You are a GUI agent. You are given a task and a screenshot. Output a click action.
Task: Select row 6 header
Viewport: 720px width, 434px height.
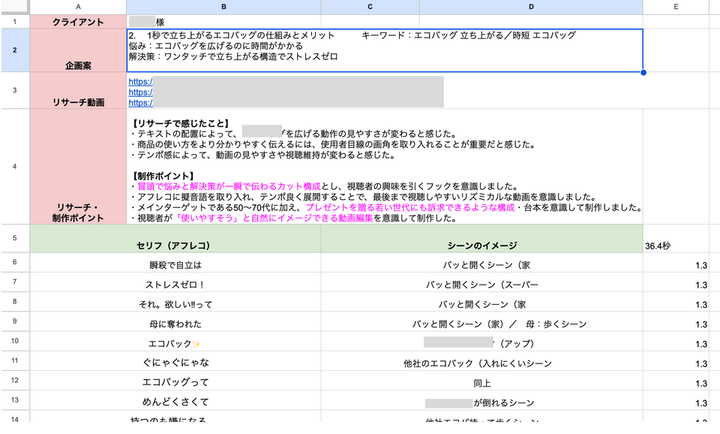[15, 262]
